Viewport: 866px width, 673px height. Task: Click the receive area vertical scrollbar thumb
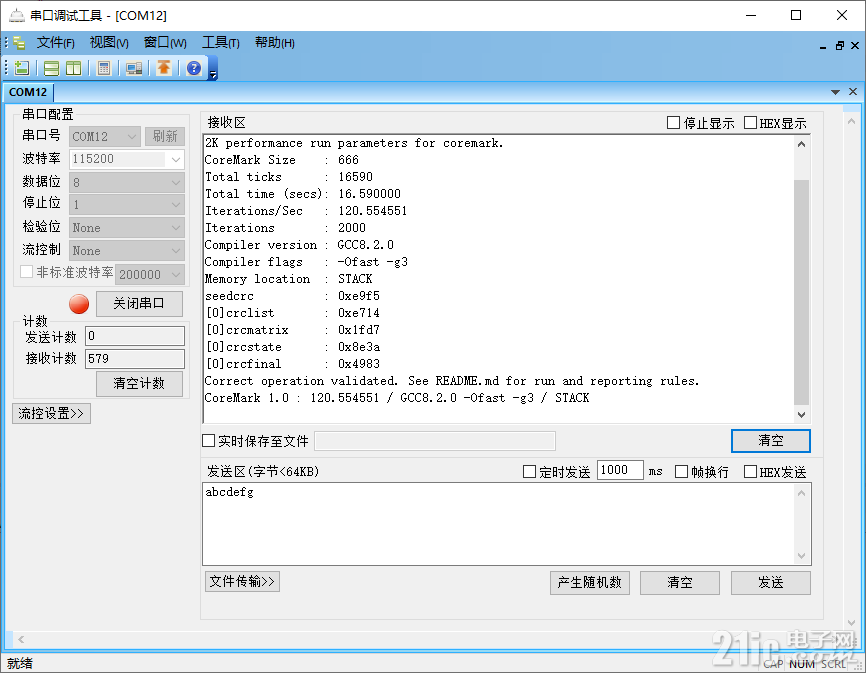[x=801, y=292]
